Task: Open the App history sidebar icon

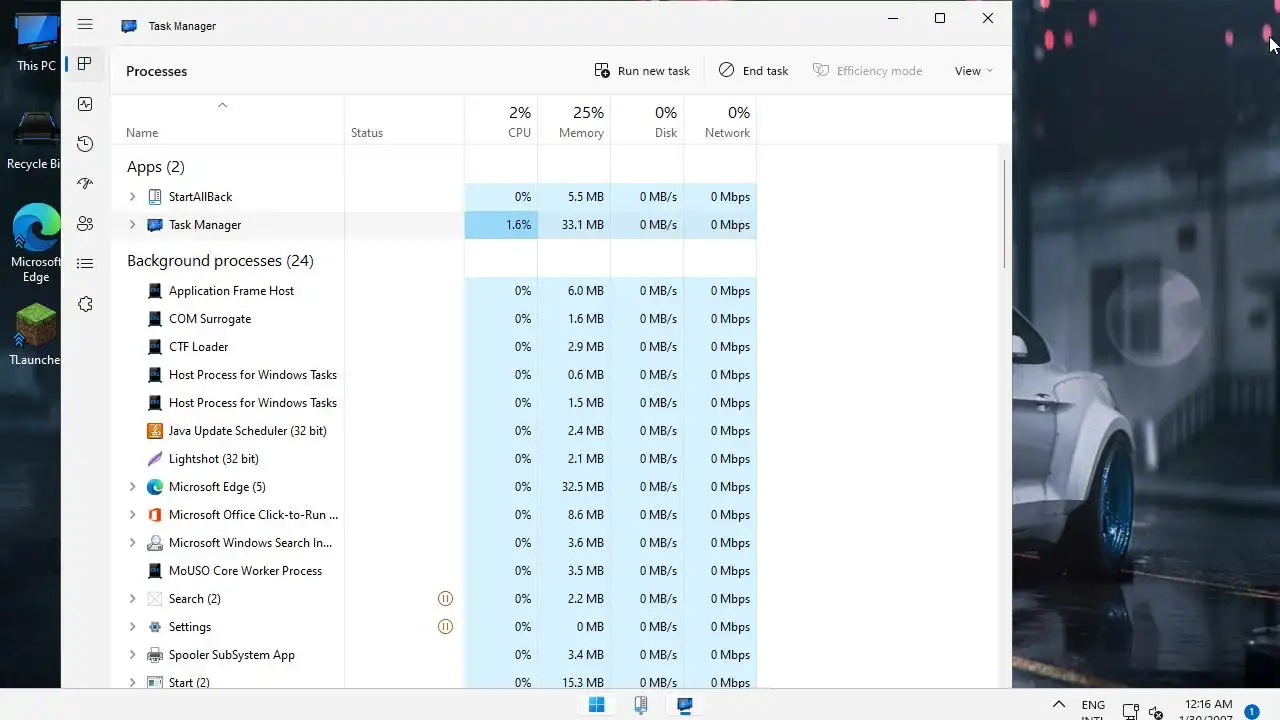Action: 85,144
